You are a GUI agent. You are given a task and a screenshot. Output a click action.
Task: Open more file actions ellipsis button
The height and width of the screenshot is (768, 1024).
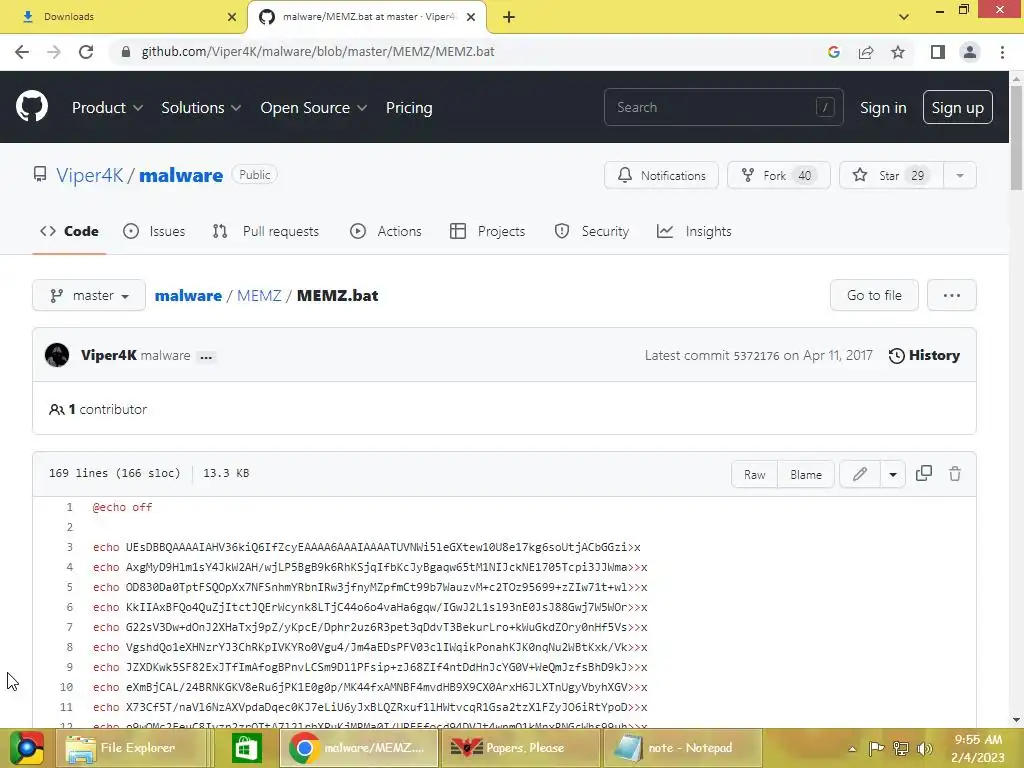[952, 295]
